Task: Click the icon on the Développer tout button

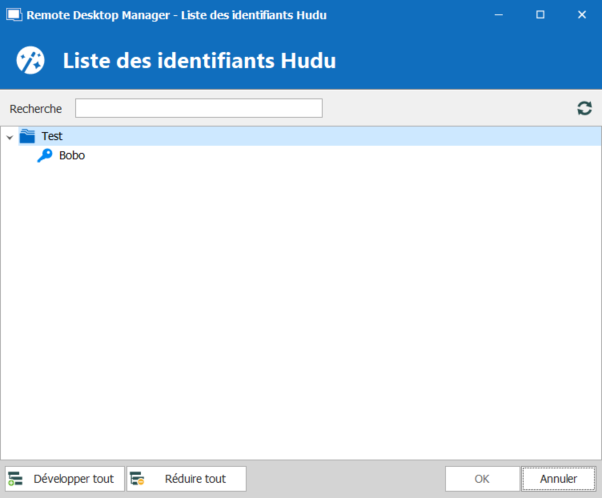Action: coord(15,479)
